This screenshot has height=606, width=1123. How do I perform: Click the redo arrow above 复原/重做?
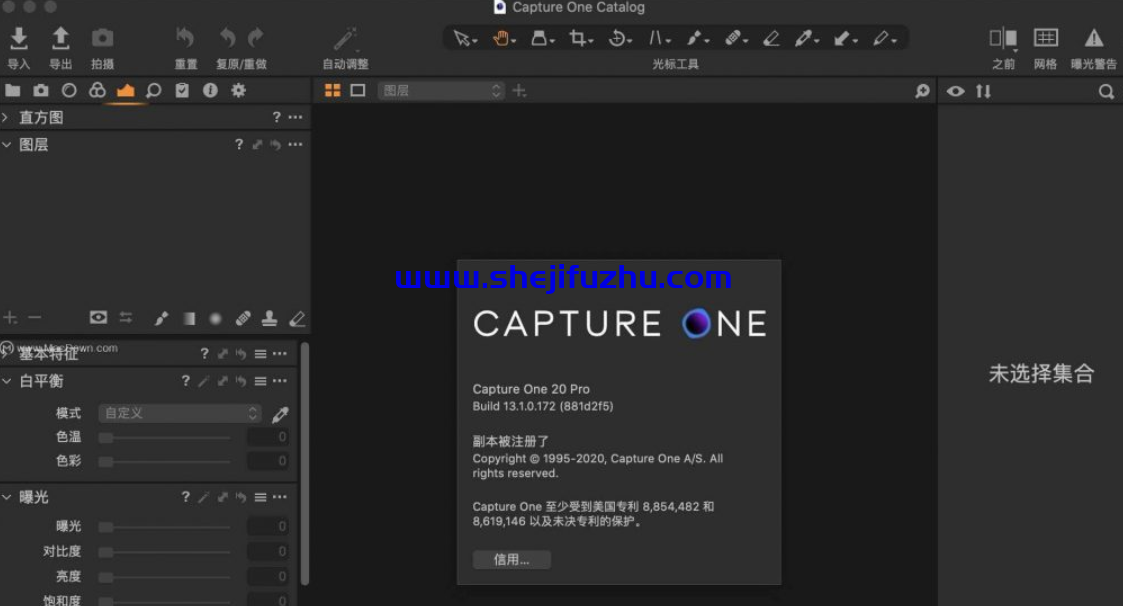point(256,38)
